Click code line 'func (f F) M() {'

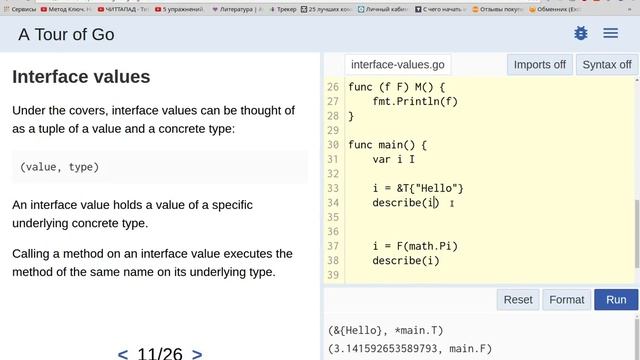396,87
